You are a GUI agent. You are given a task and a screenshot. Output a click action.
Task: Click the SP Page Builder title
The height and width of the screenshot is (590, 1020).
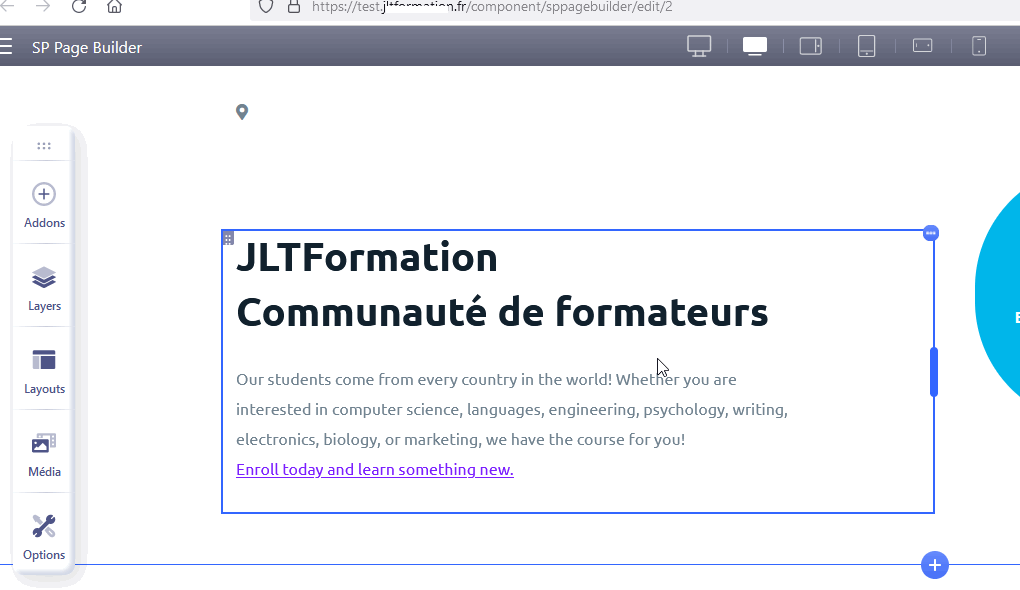[x=87, y=47]
